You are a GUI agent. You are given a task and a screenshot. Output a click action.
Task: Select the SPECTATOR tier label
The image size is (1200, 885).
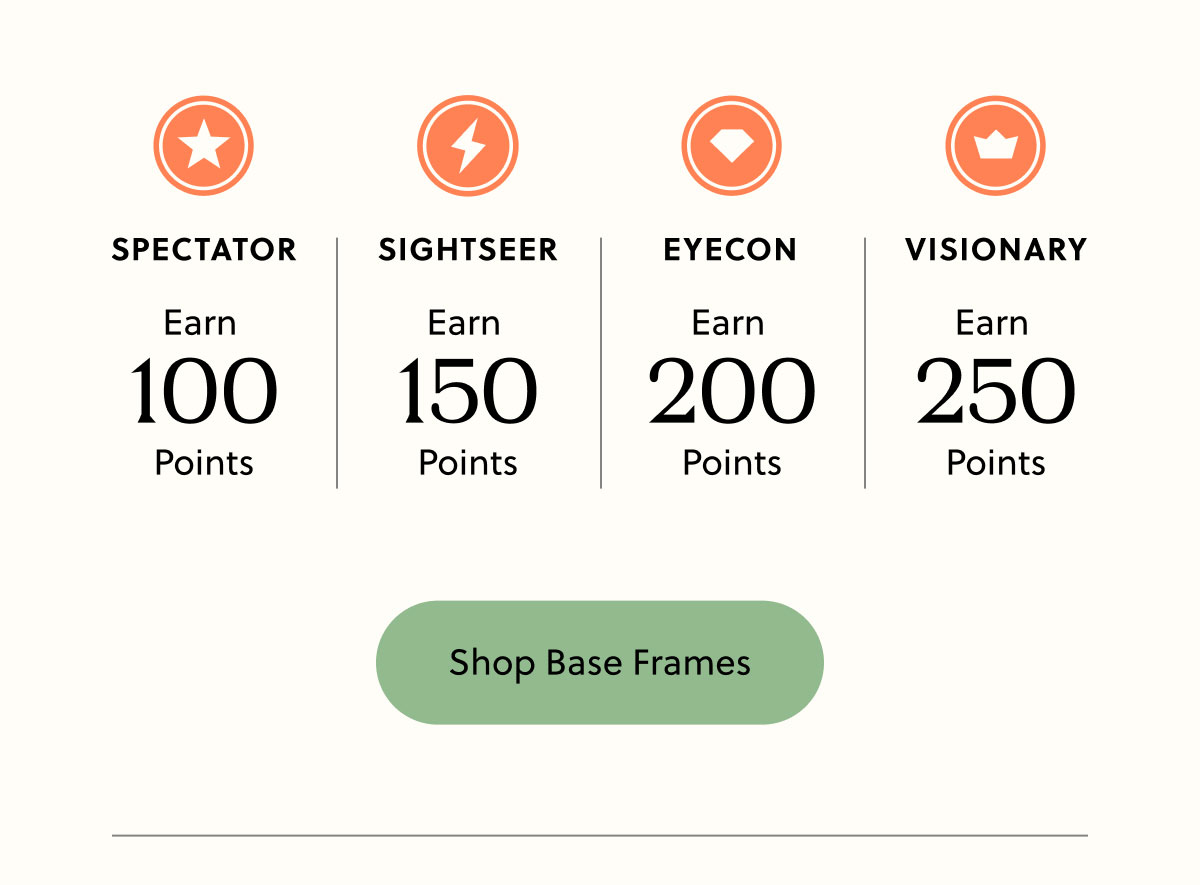[203, 250]
